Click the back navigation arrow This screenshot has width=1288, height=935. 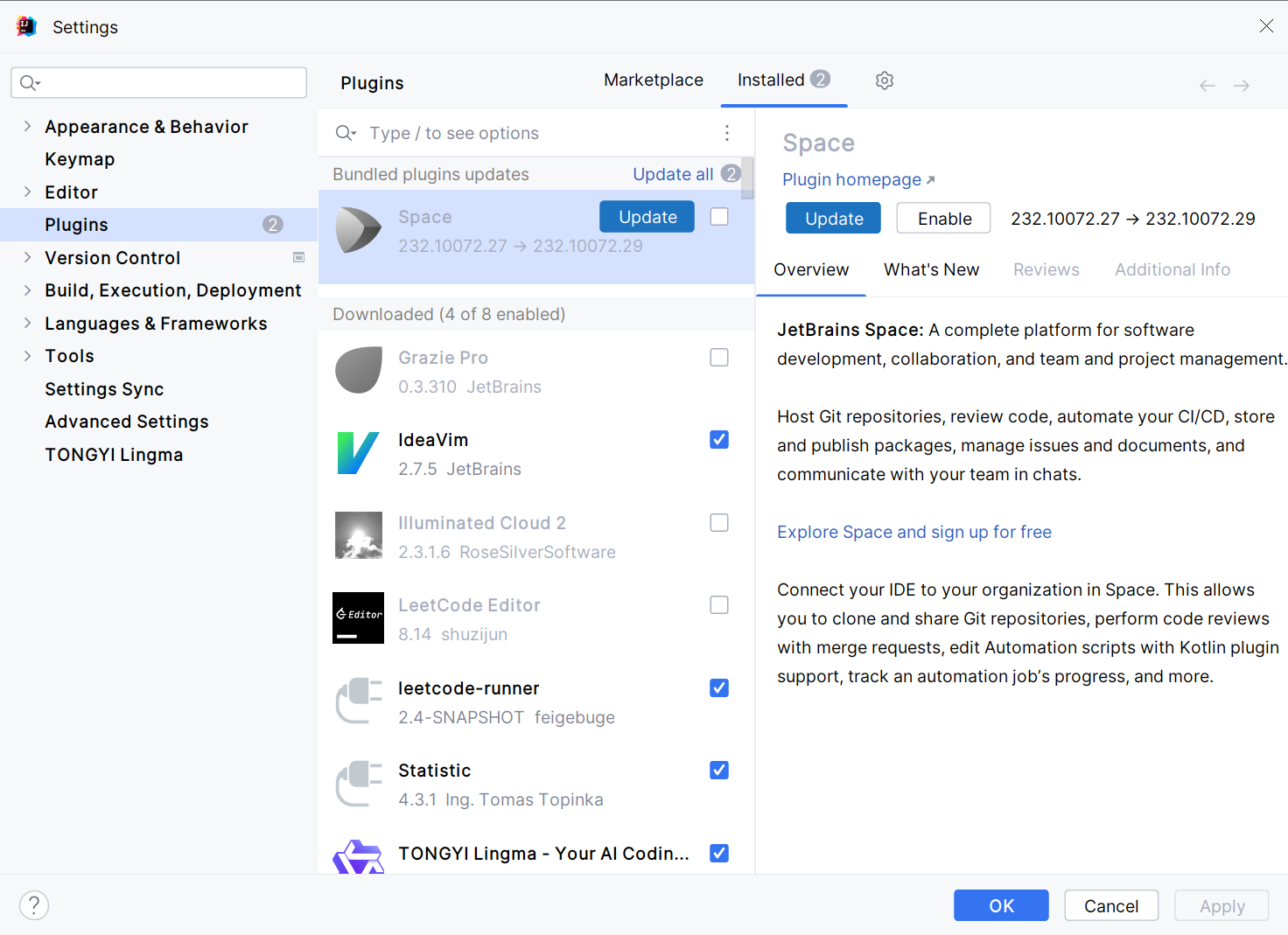1207,86
